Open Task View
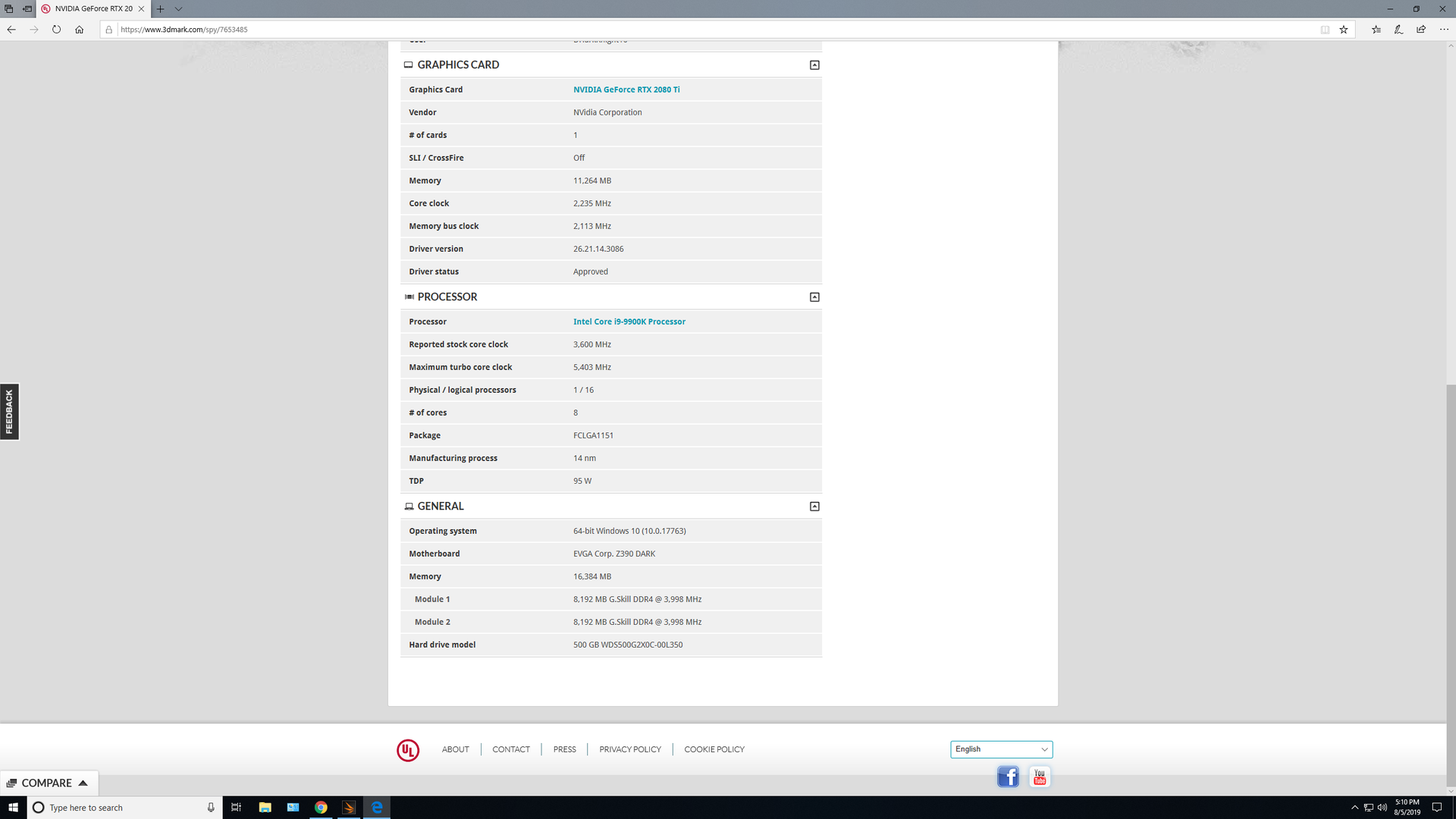Viewport: 1456px width, 819px height. coord(236,808)
